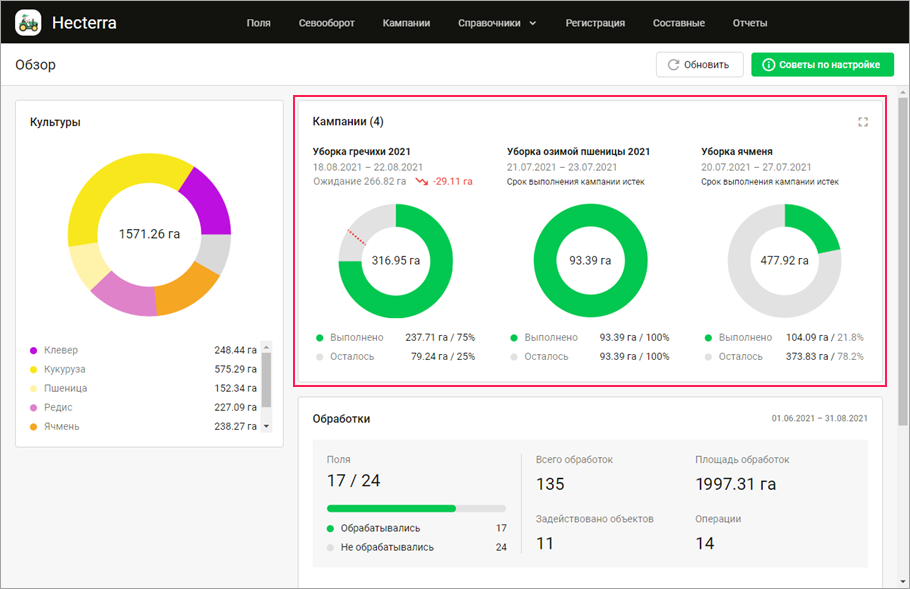Click the Кукуруза legend entry
910x589 pixels.
click(62, 369)
